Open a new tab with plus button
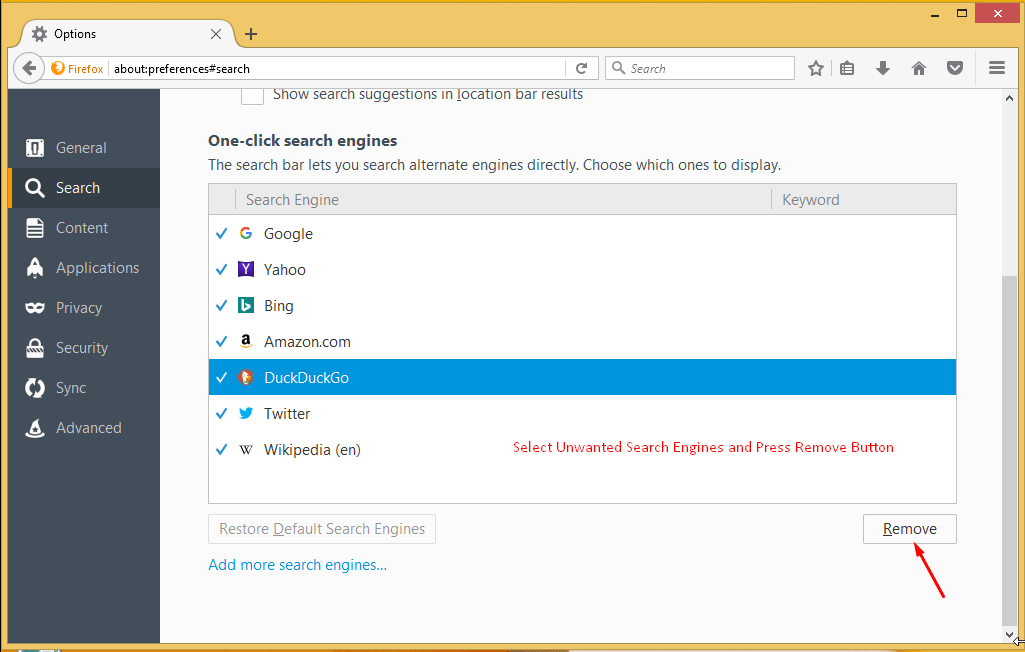 (250, 34)
